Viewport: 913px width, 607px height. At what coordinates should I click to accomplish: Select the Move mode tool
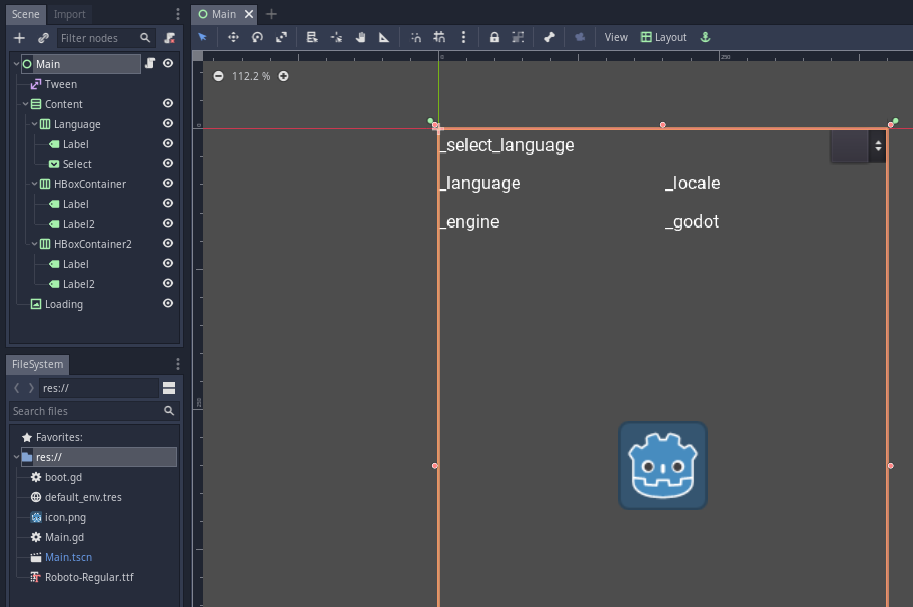[233, 37]
